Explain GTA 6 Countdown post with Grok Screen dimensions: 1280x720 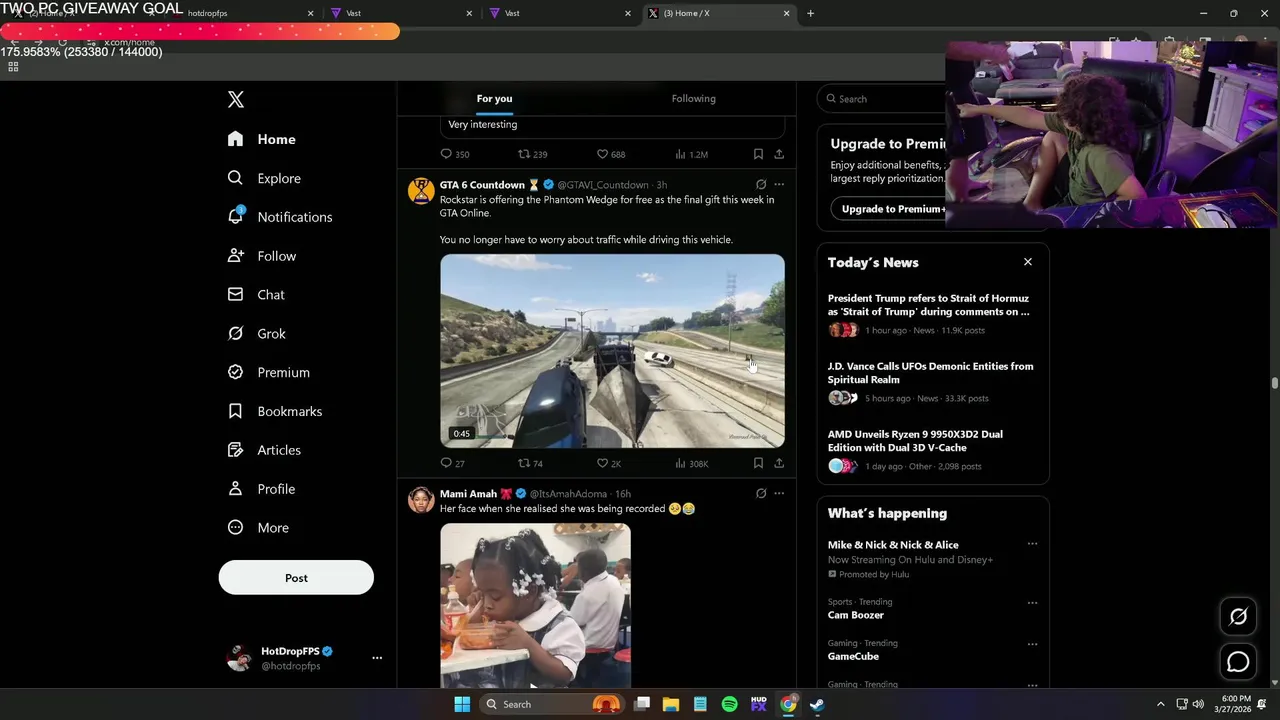point(761,185)
